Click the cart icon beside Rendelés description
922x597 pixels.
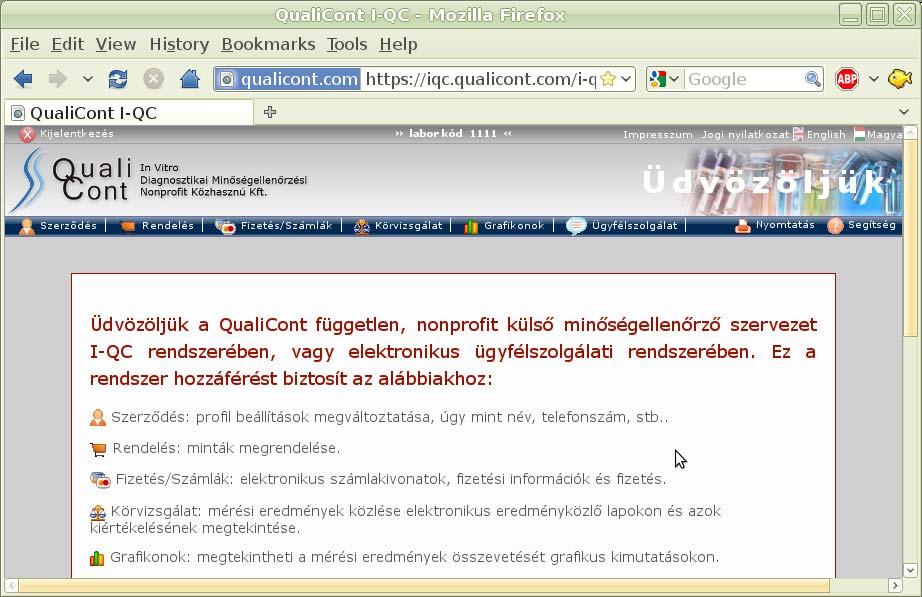[98, 449]
